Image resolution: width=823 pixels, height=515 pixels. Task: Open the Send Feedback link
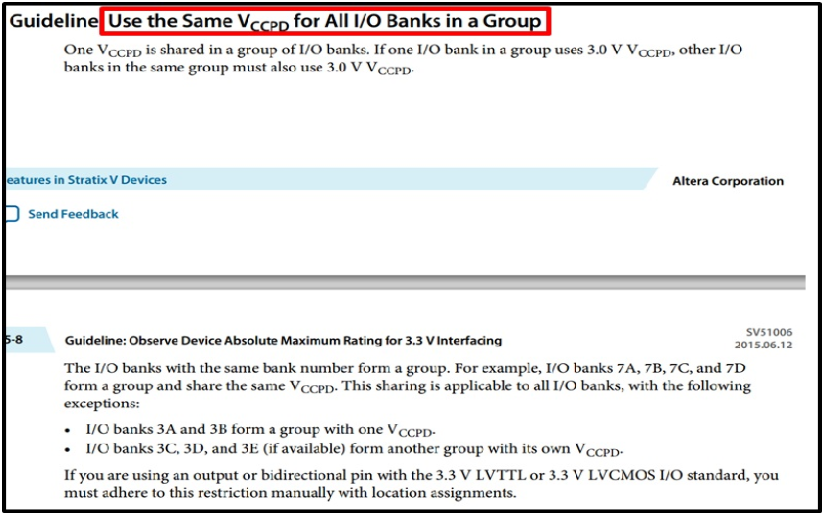click(x=73, y=214)
